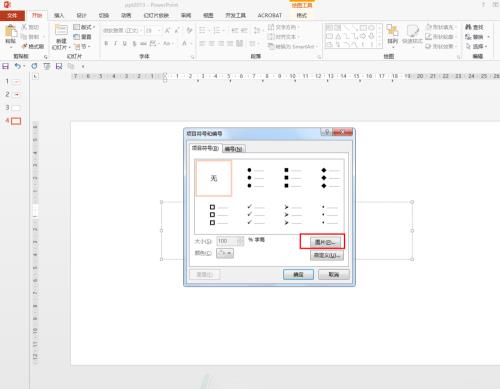Click the Picture button in dialog
The width and height of the screenshot is (500, 389).
[326, 242]
